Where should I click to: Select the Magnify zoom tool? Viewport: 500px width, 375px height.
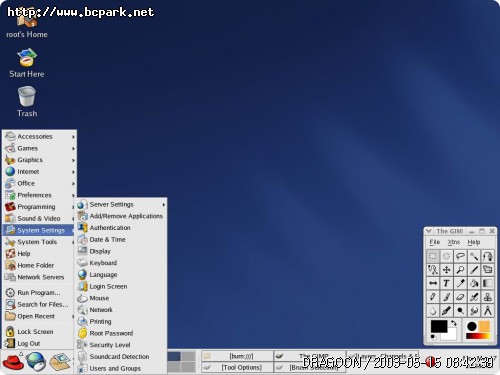click(460, 270)
